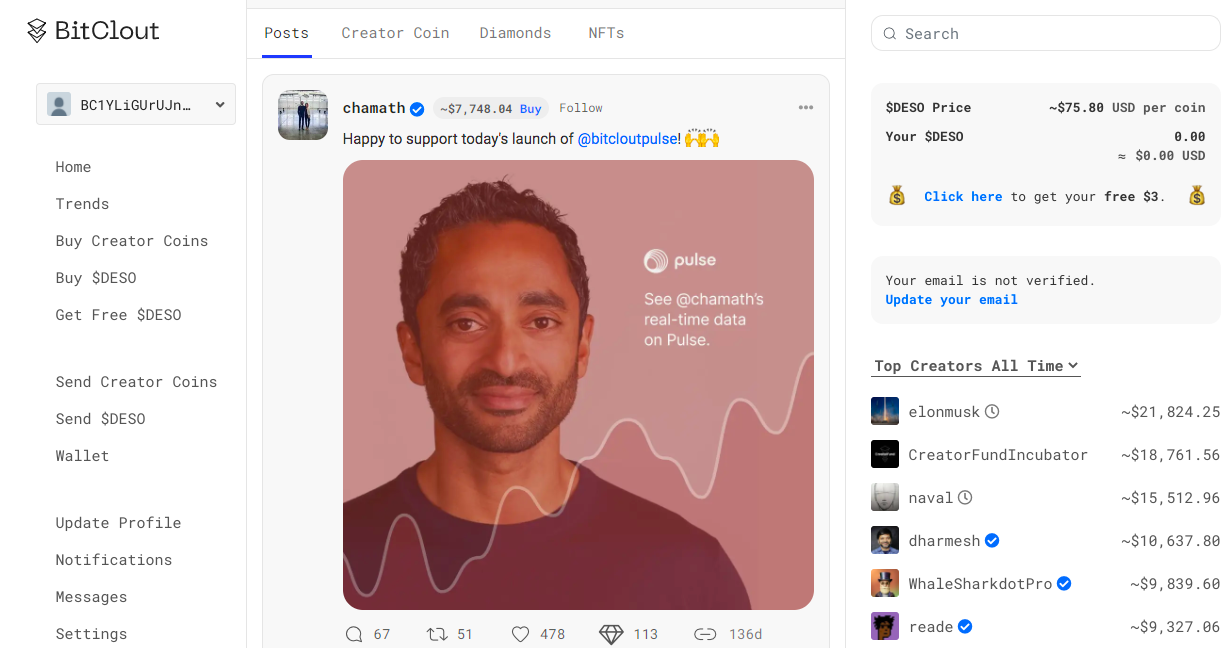
Task: Click the clock icon next to elonmusk
Action: [992, 411]
